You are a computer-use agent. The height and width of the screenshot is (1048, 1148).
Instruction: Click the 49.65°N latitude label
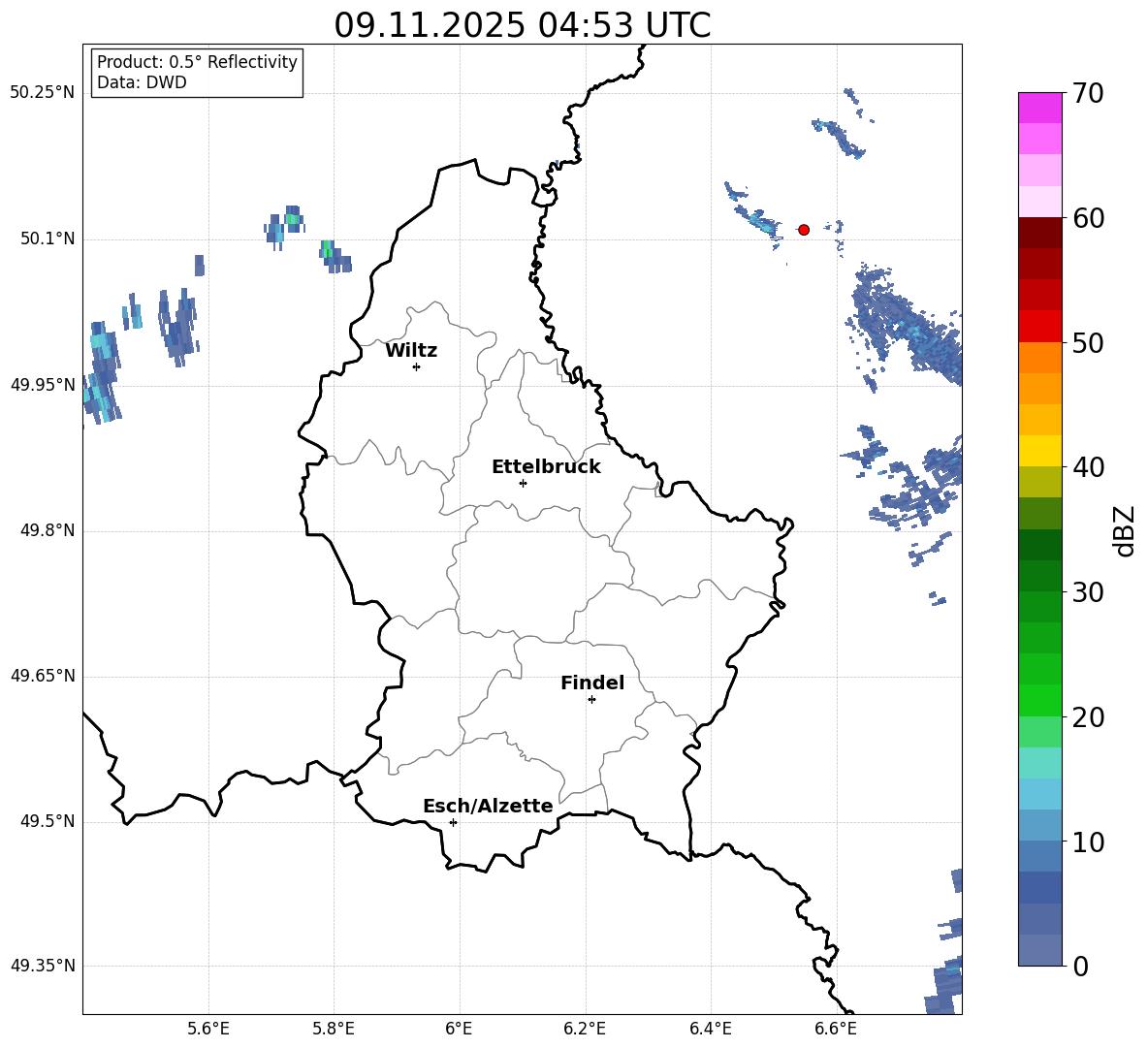point(43,676)
